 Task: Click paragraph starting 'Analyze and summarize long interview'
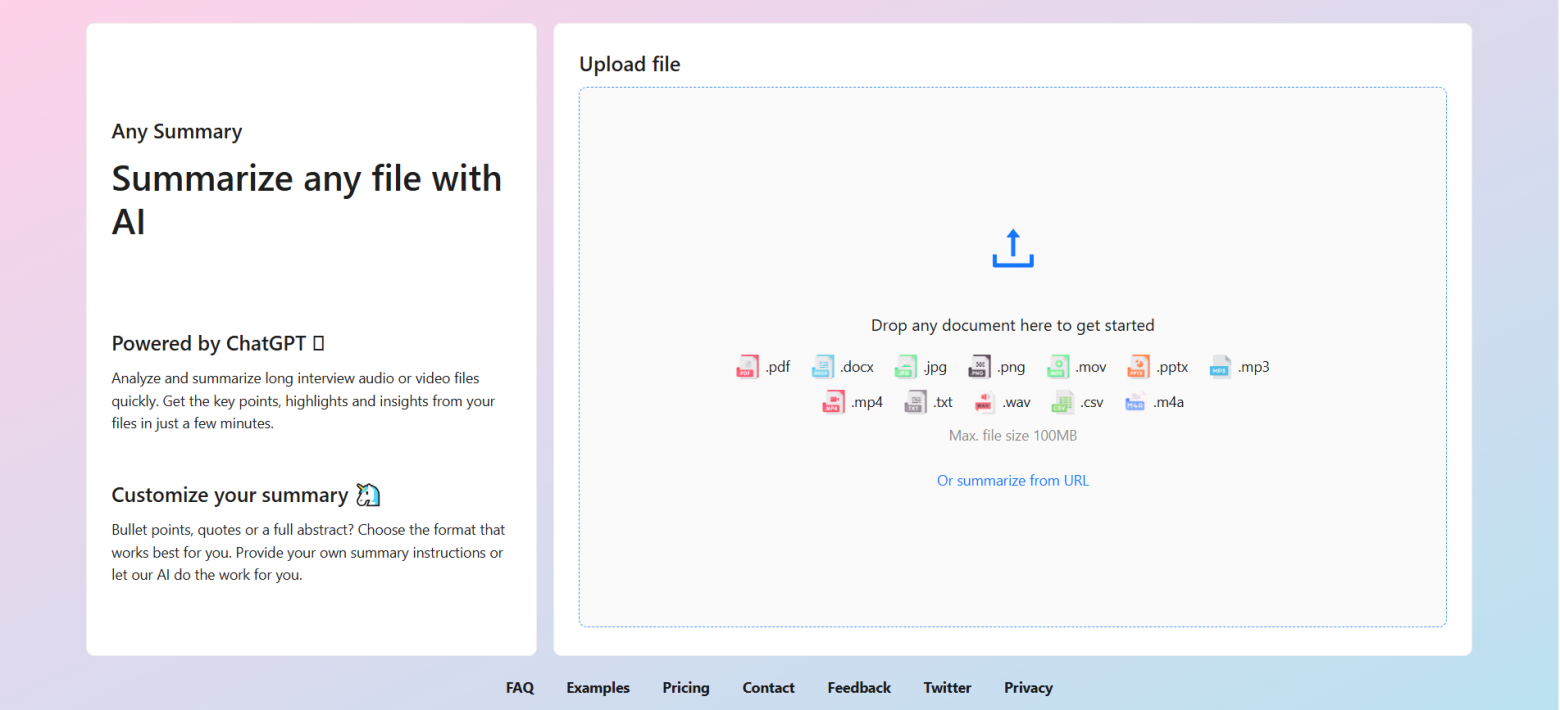(x=303, y=401)
